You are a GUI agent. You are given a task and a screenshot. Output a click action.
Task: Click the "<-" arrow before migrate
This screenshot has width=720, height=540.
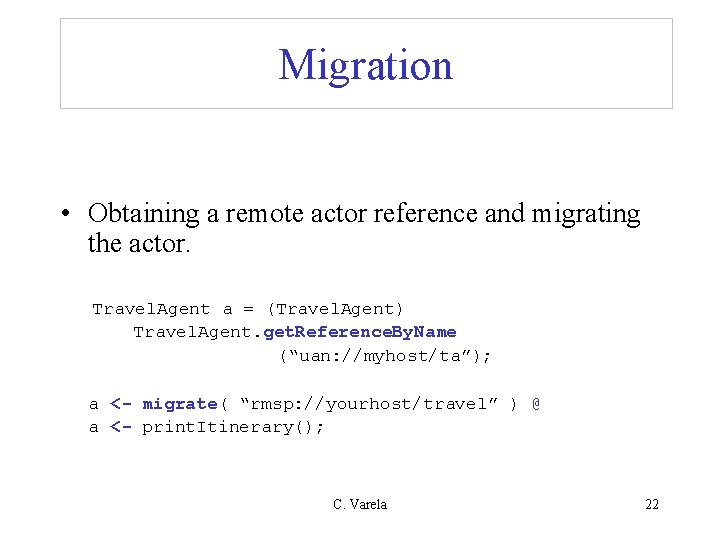click(121, 404)
